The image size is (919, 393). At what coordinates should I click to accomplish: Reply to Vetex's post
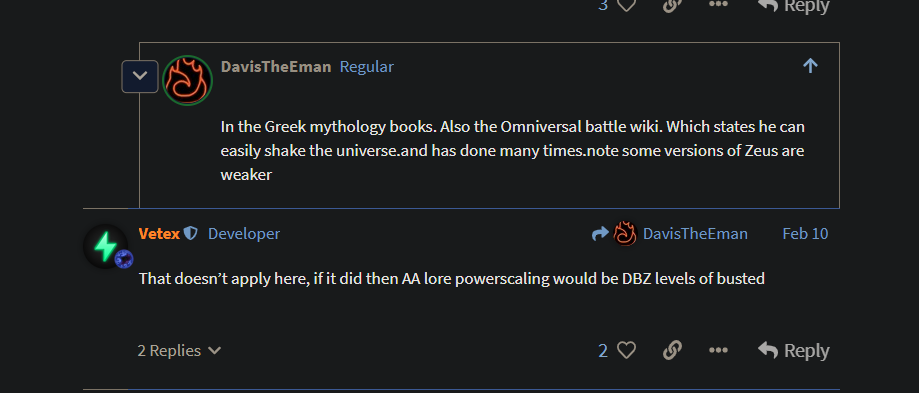794,350
